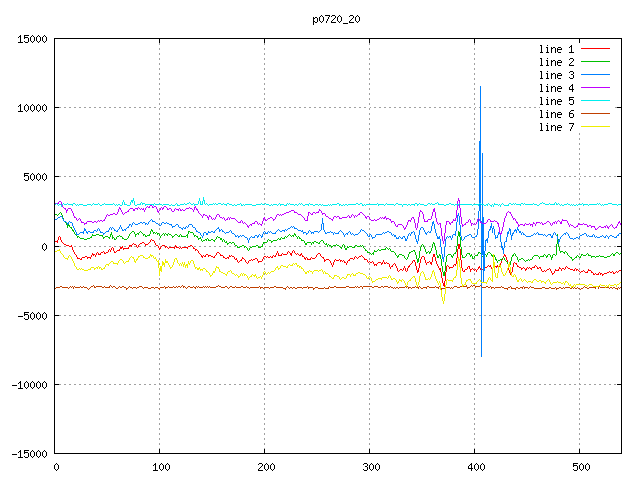Click the top of the tall blue spike
The height and width of the screenshot is (480, 640).
point(480,87)
